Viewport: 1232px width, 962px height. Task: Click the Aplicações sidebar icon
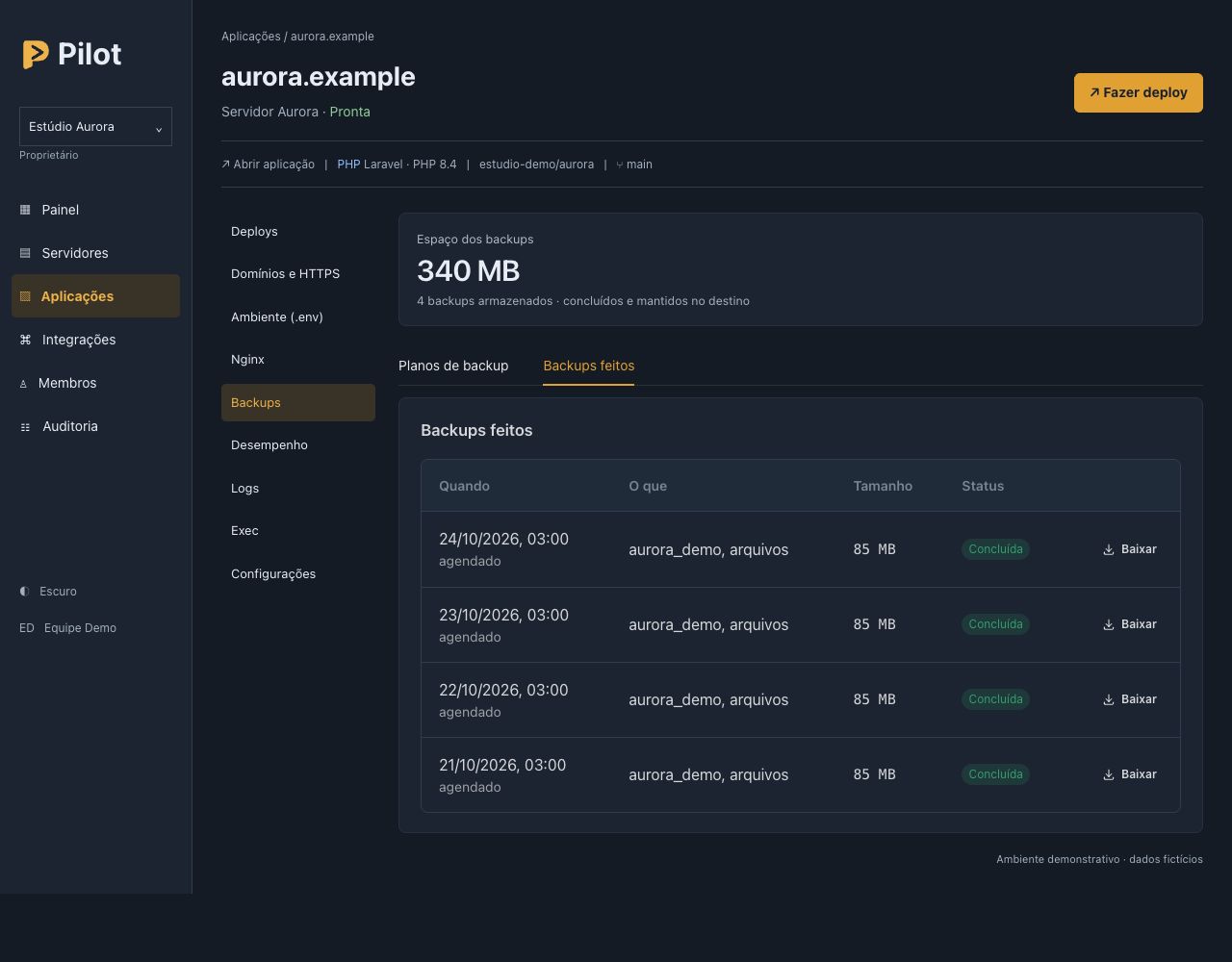click(x=25, y=296)
